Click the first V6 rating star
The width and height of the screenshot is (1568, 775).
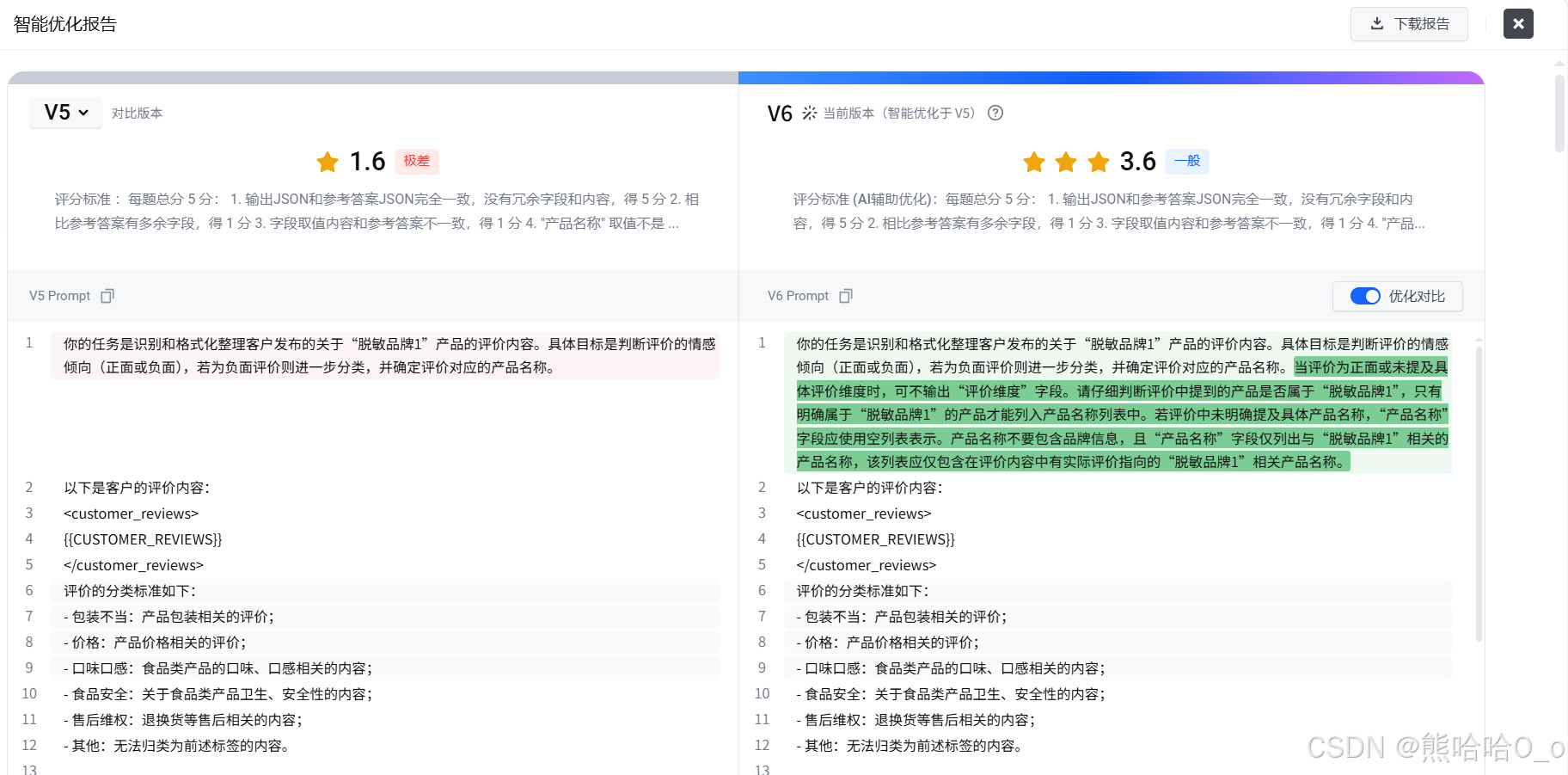pos(1034,162)
